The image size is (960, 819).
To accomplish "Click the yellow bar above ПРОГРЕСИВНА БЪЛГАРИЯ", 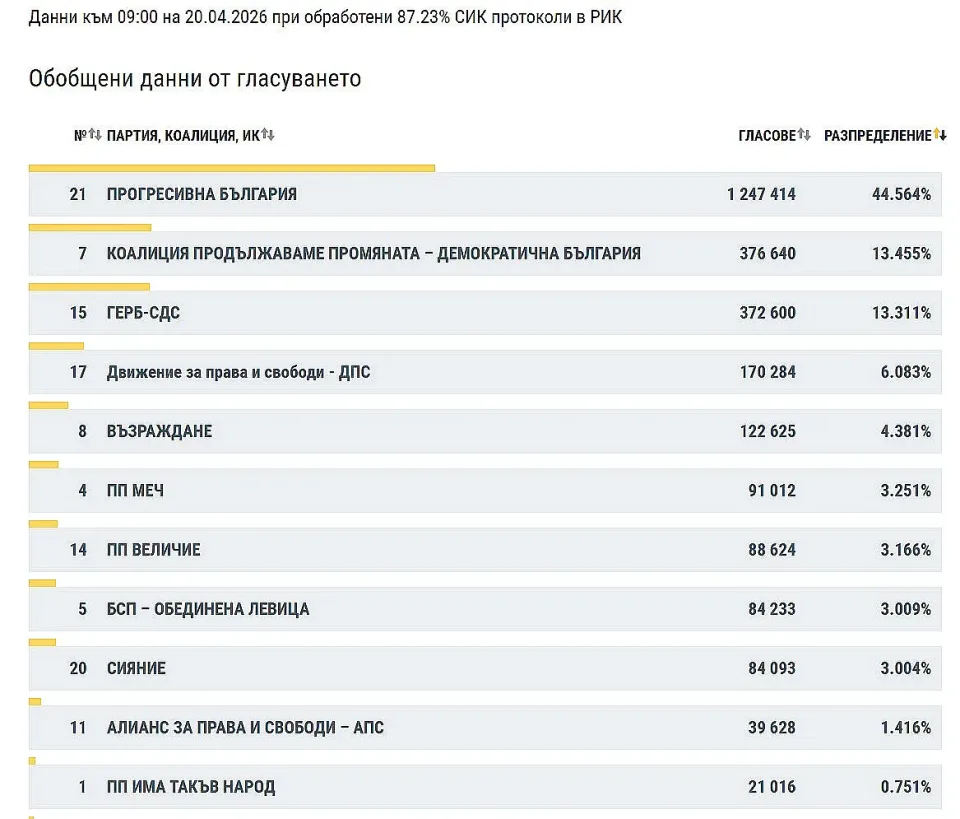I will pyautogui.click(x=231, y=168).
